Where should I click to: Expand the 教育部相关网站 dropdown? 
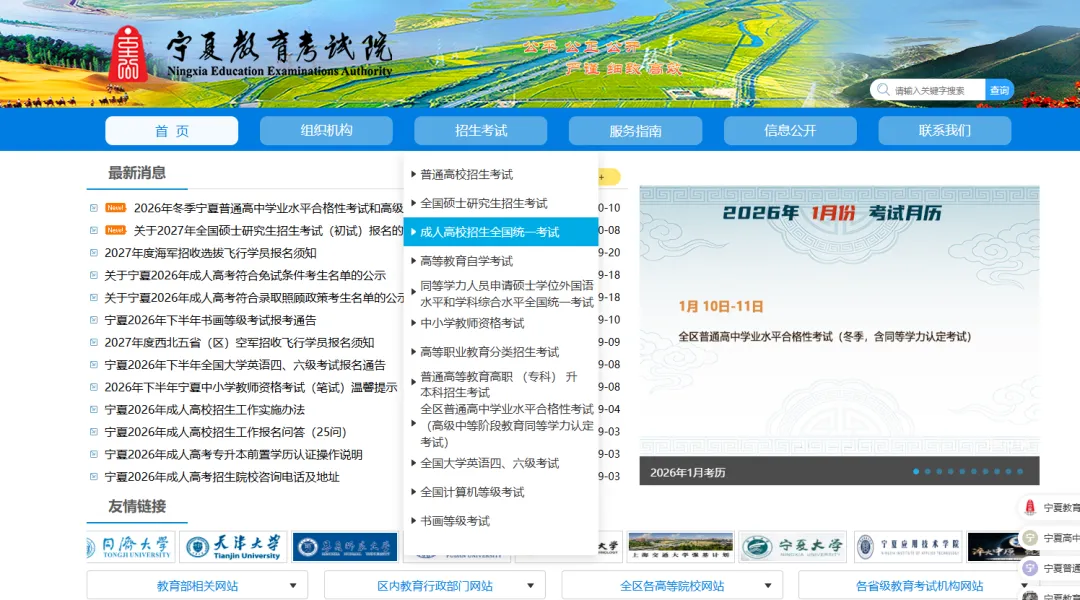197,586
